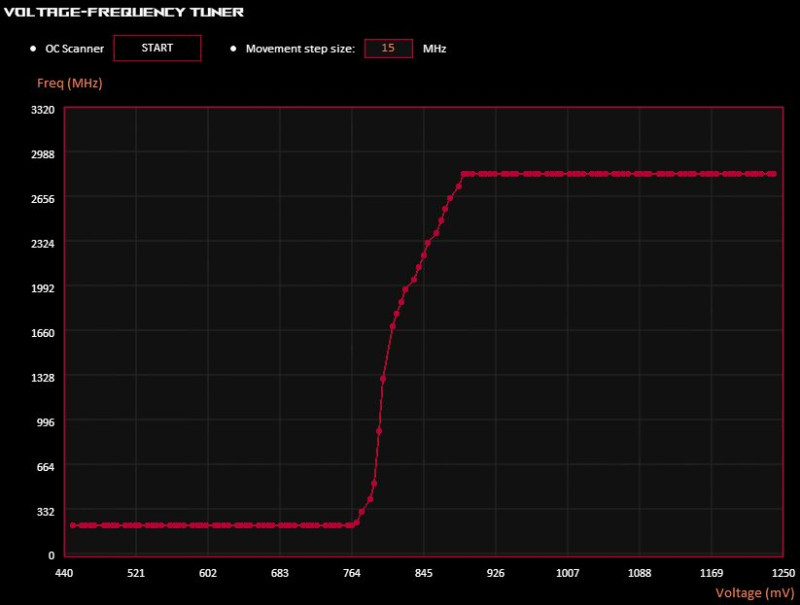Viewport: 800px width, 605px height.
Task: Edit the movement step size field showing 15
Action: [388, 48]
